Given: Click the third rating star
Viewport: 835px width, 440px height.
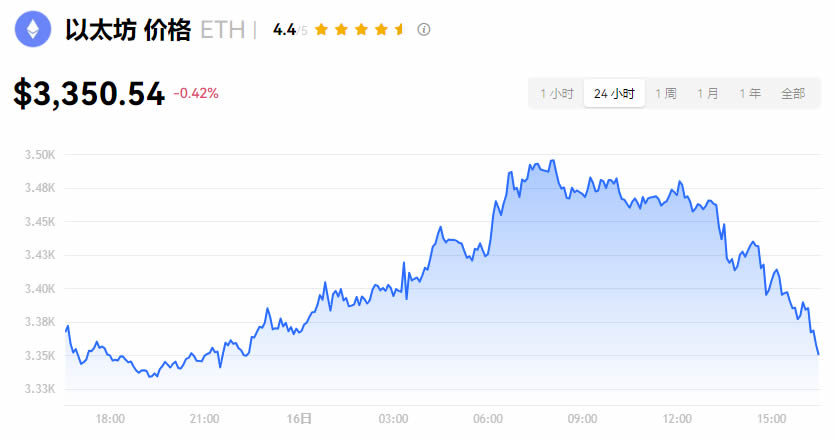Looking at the screenshot, I should (360, 30).
